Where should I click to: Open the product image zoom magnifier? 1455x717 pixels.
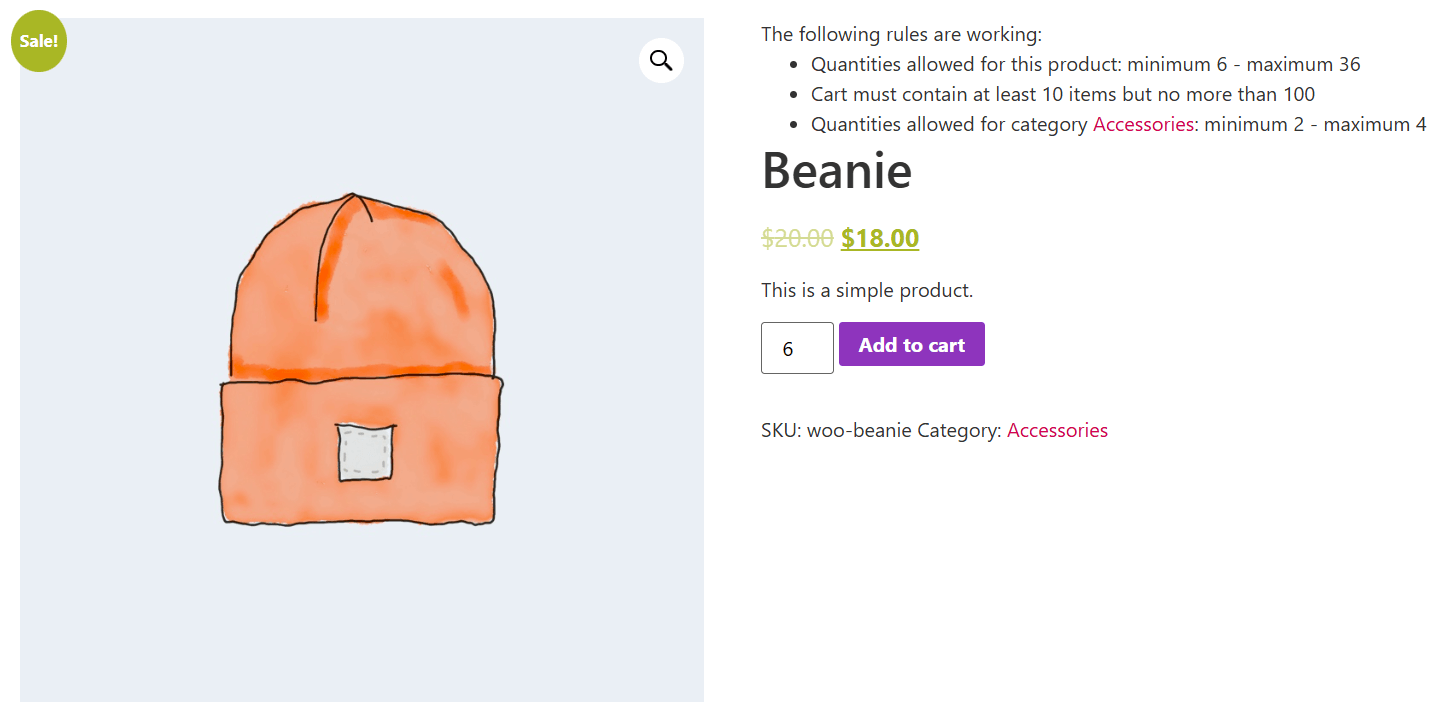click(661, 60)
